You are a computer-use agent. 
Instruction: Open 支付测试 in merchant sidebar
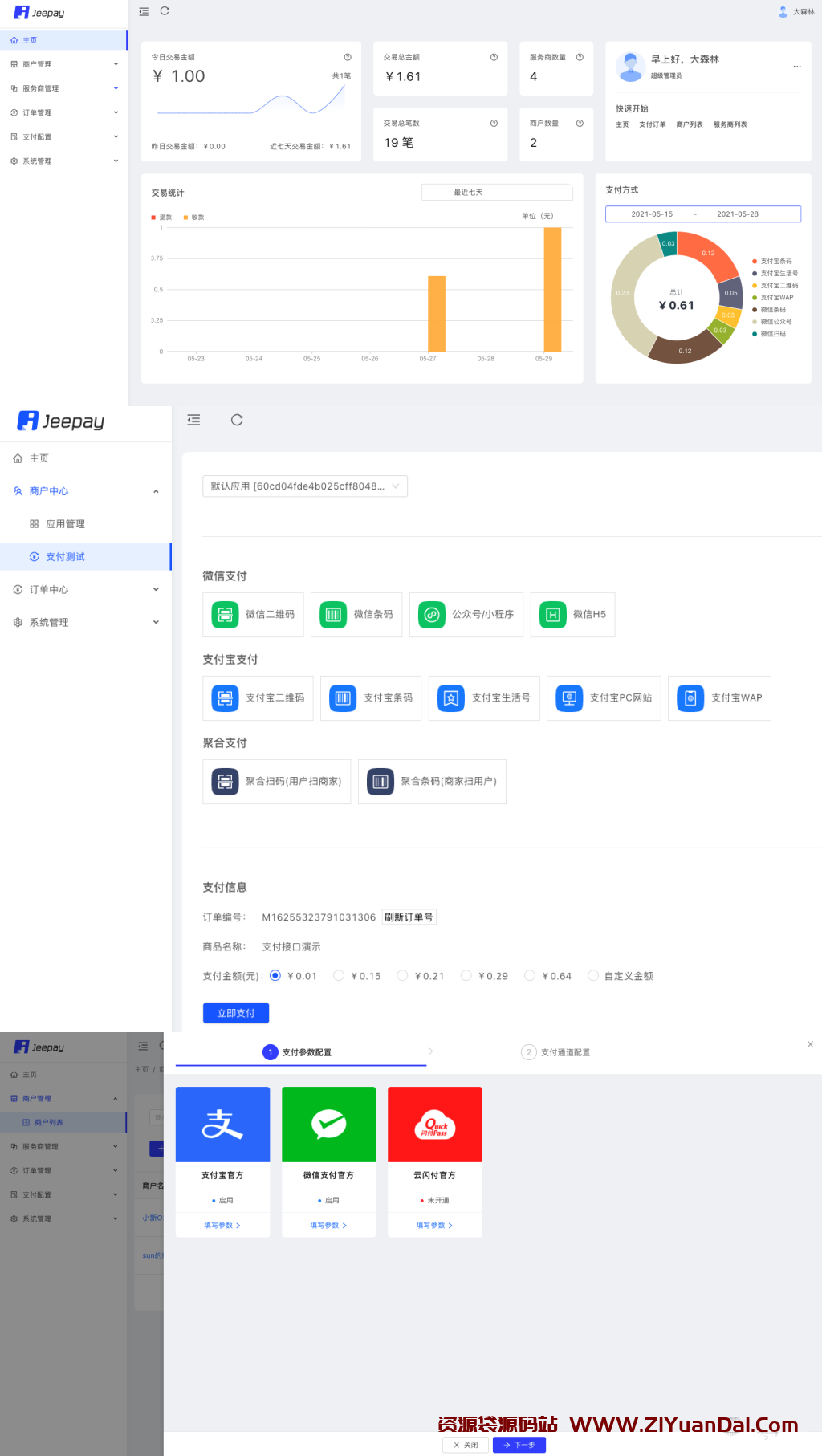pyautogui.click(x=86, y=557)
